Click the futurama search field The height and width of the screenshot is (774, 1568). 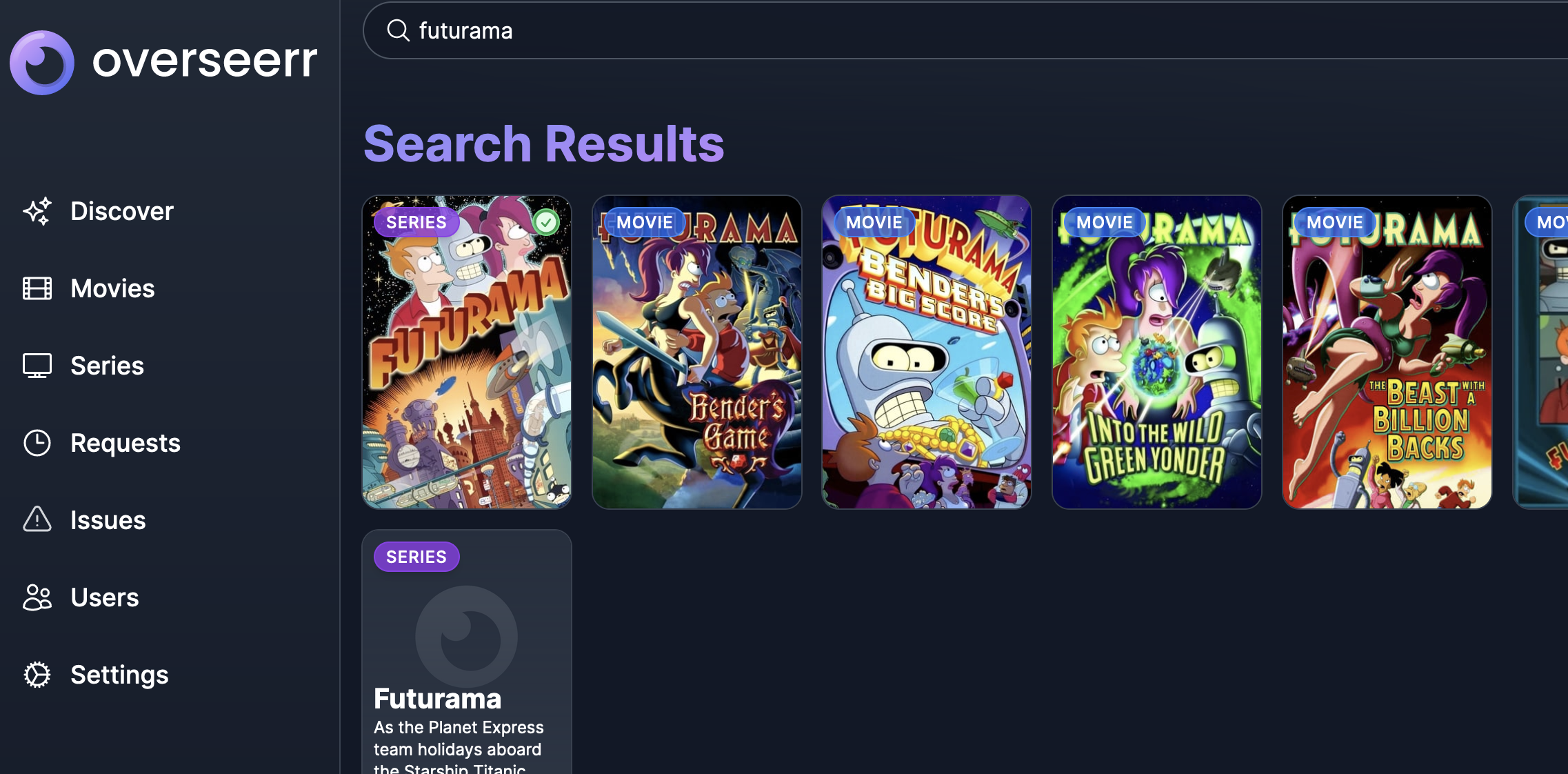pos(965,30)
